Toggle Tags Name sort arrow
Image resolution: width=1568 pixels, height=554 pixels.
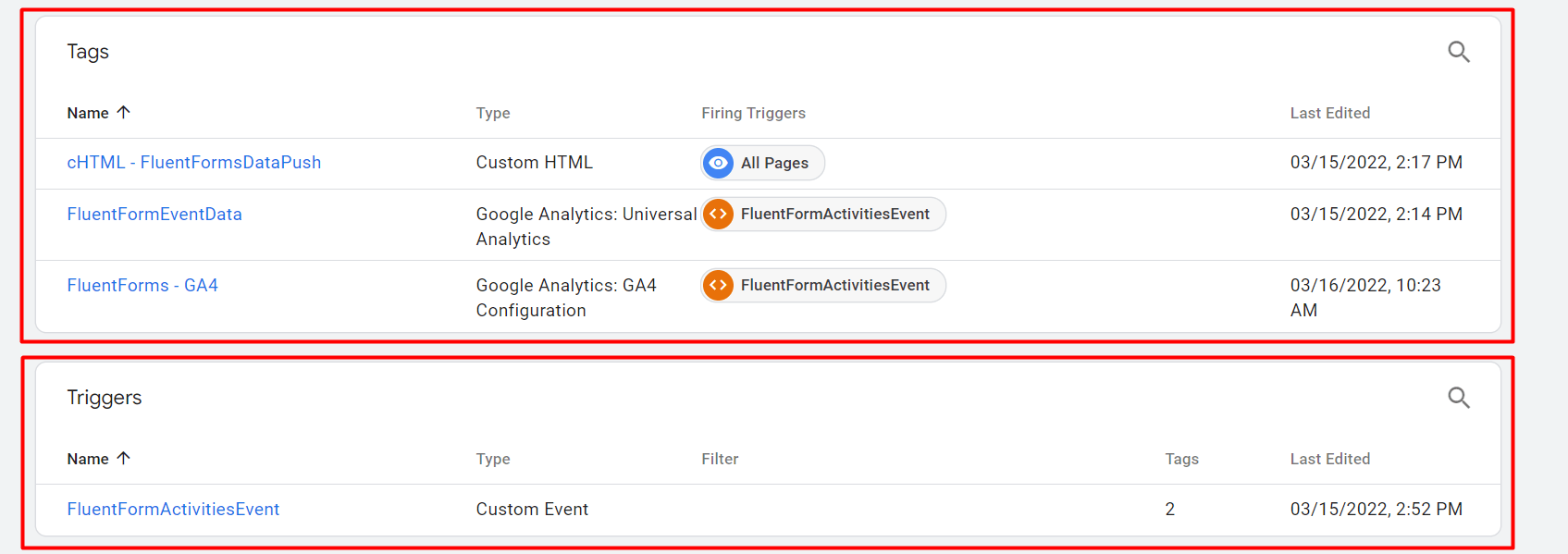124,112
